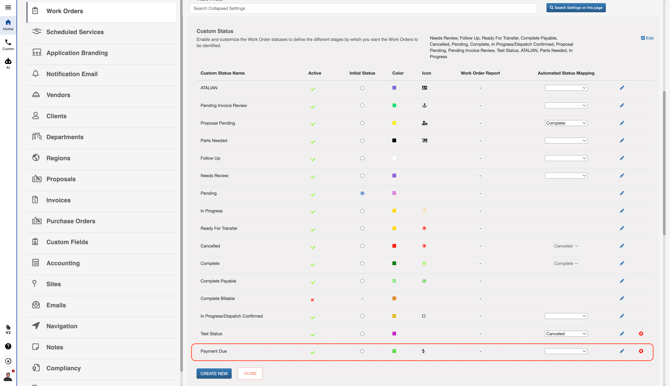The height and width of the screenshot is (386, 670).
Task: Open In Progress/Dispatch Confirmed mapping dropdown
Action: tap(566, 316)
